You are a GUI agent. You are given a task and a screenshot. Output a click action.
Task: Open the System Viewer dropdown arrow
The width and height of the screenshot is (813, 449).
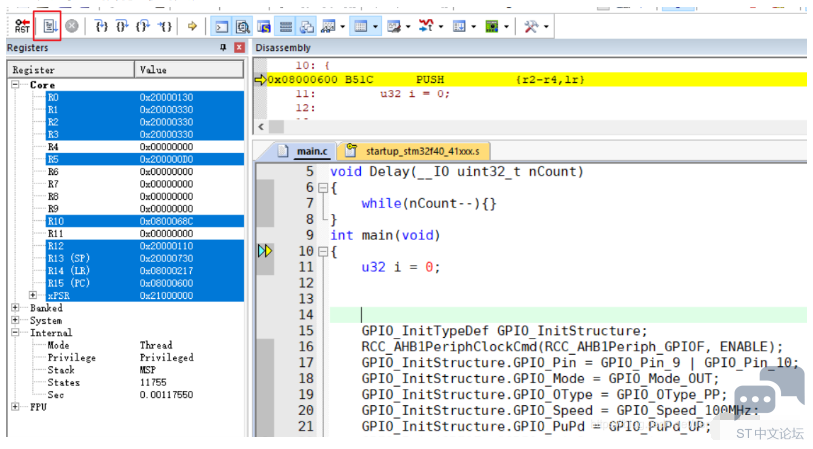[506, 26]
